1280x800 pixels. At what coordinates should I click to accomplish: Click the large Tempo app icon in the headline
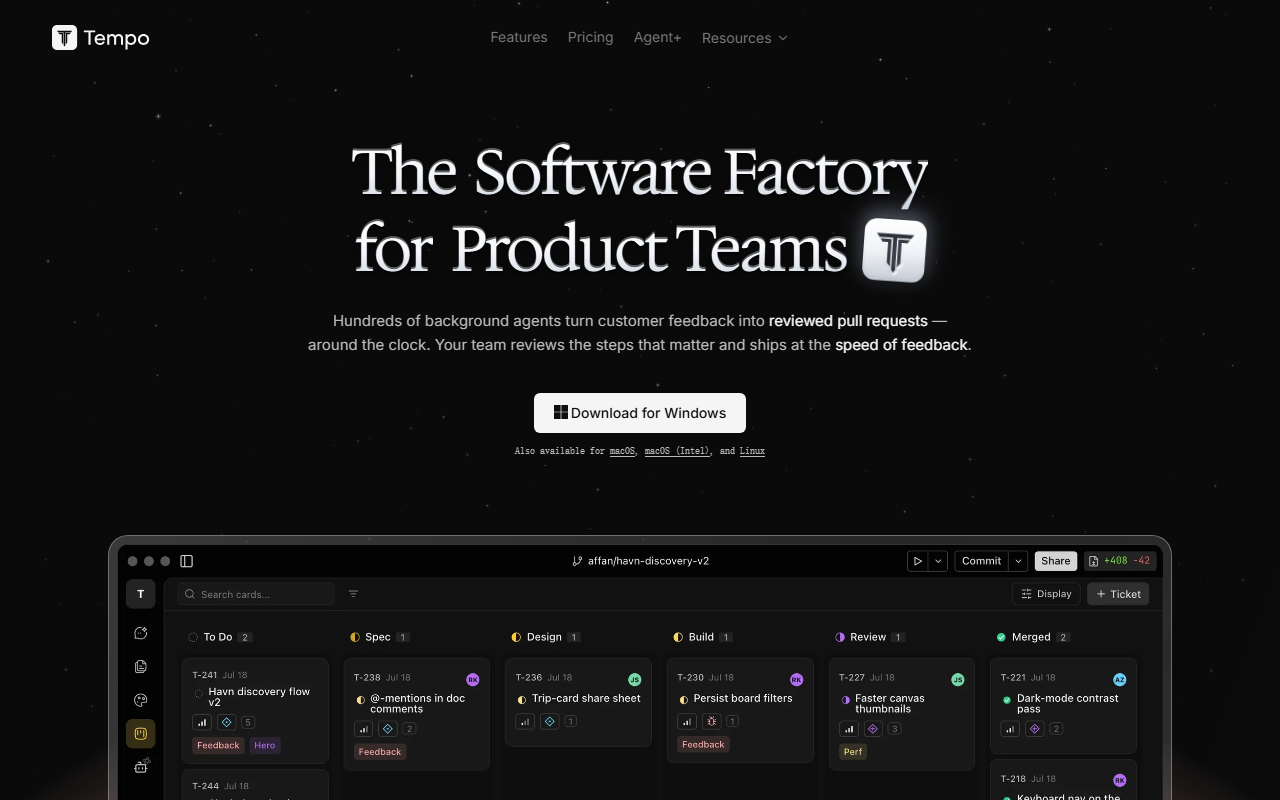tap(894, 250)
